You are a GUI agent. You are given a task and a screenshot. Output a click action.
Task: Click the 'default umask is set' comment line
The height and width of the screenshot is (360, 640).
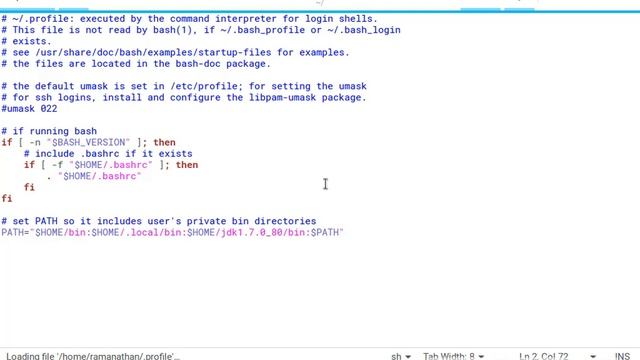click(184, 86)
